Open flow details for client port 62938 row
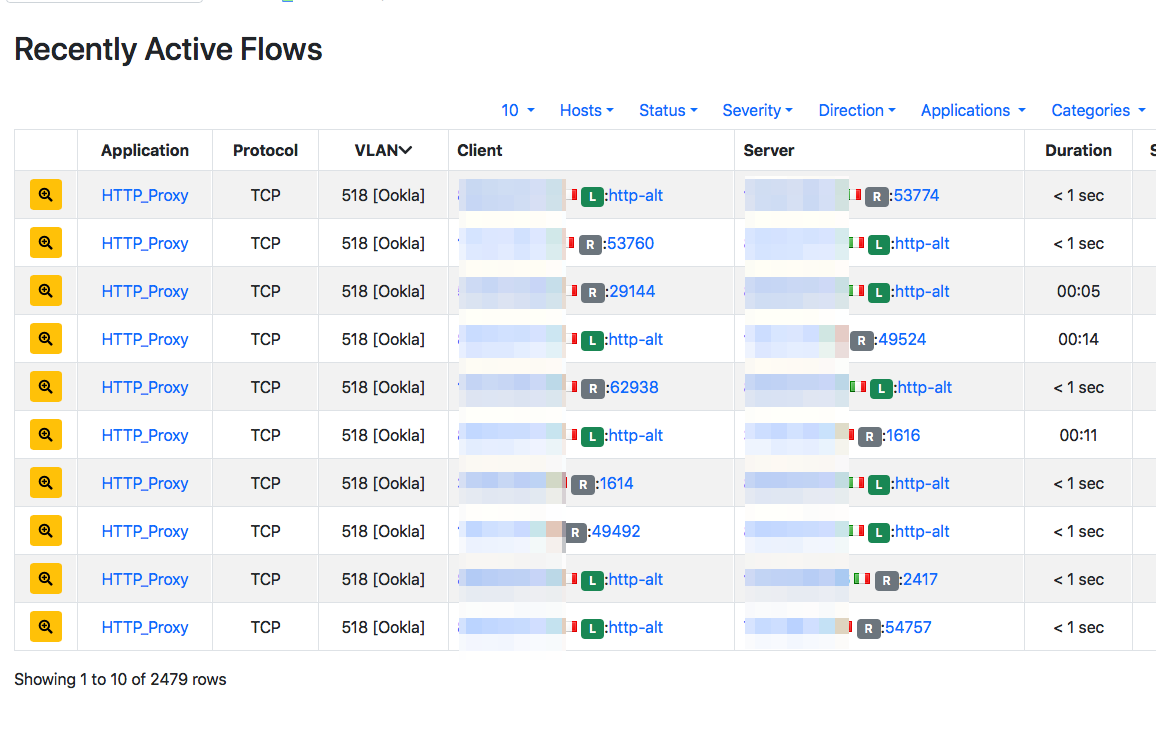Screen dimensions: 1156x732 [x=46, y=386]
